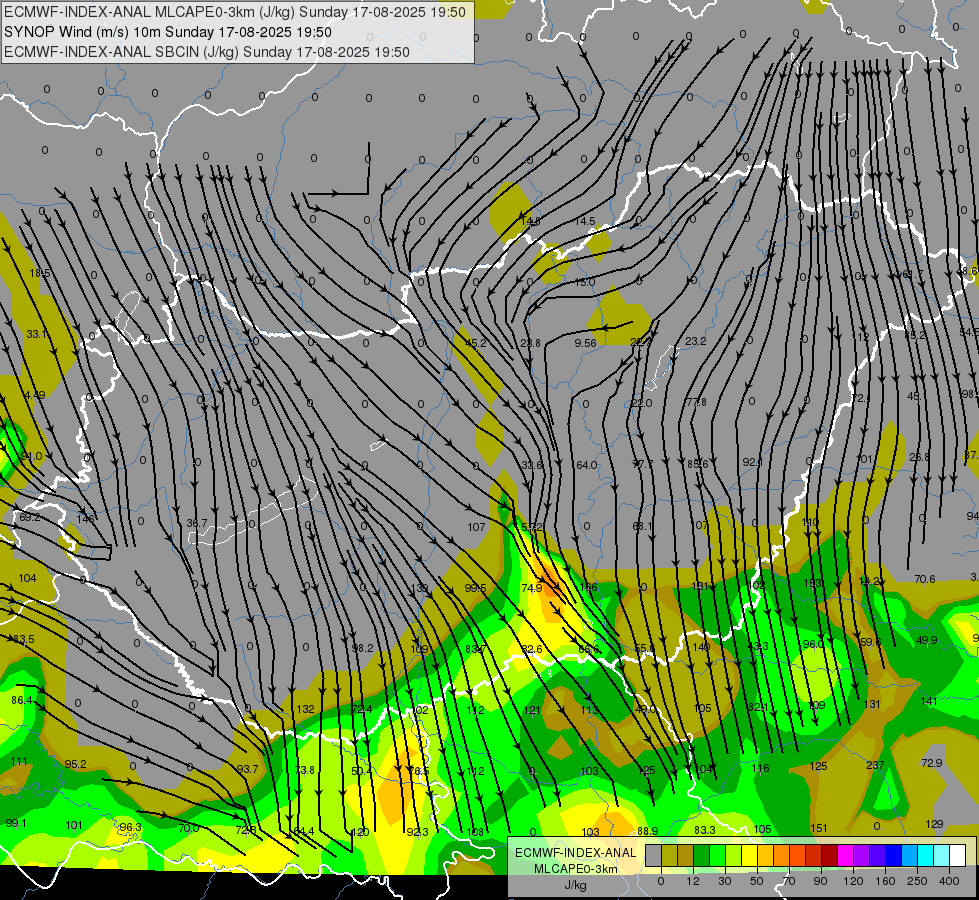Click the map value 9.56
Viewport: 979px width, 900px height.
click(x=586, y=343)
